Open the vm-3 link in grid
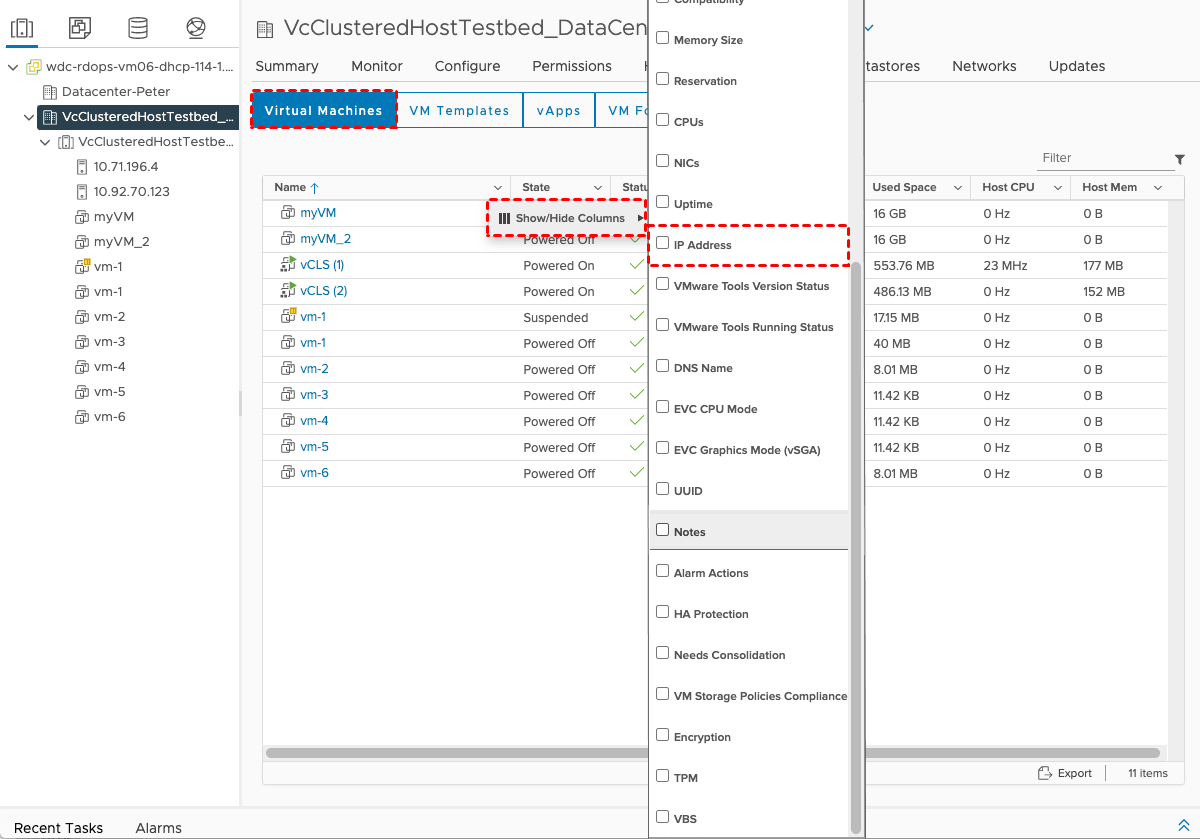 pyautogui.click(x=314, y=394)
